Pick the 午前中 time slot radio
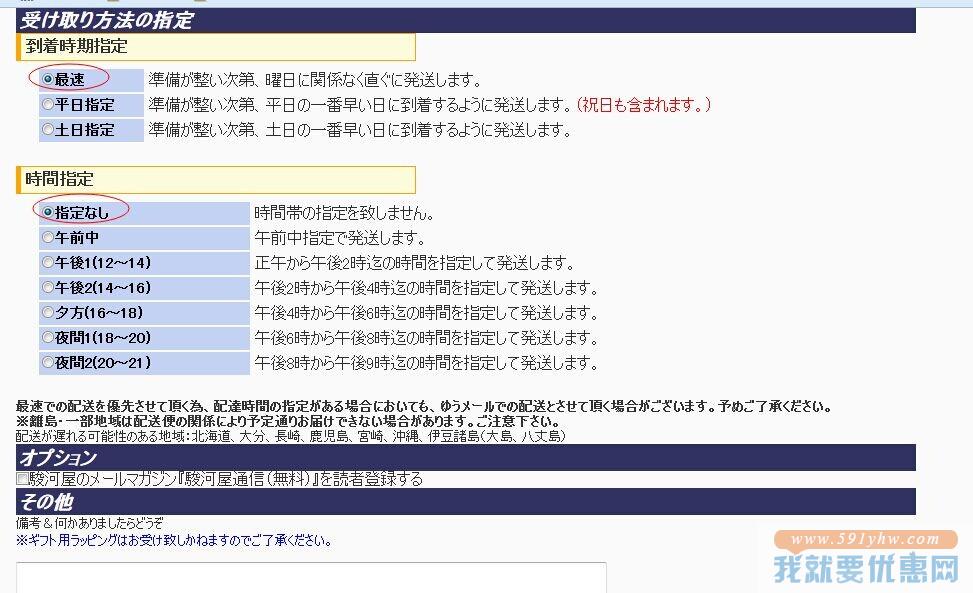Screen dimensions: 973x593 pyautogui.click(x=48, y=237)
